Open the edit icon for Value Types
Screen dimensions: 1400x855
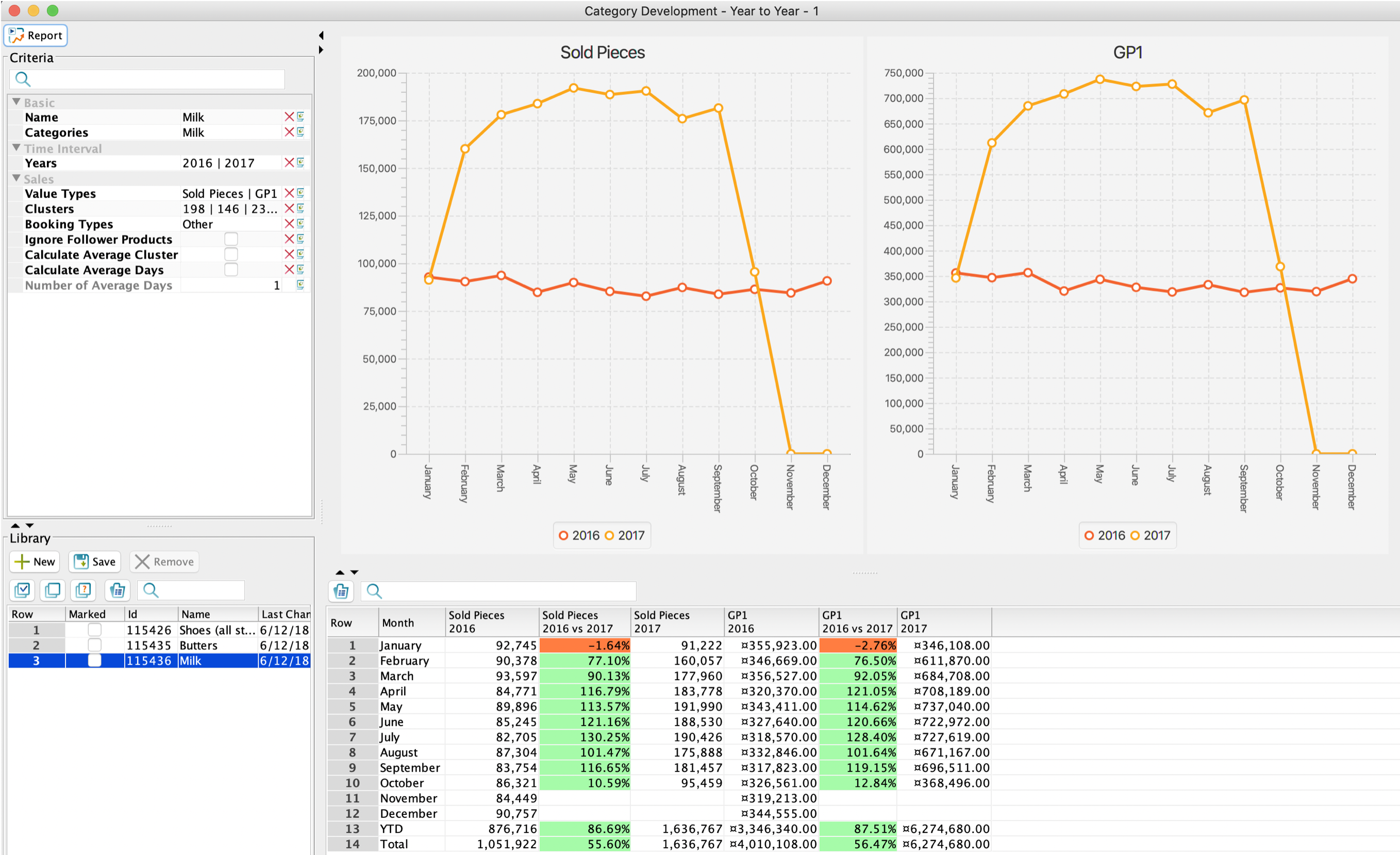(x=301, y=193)
